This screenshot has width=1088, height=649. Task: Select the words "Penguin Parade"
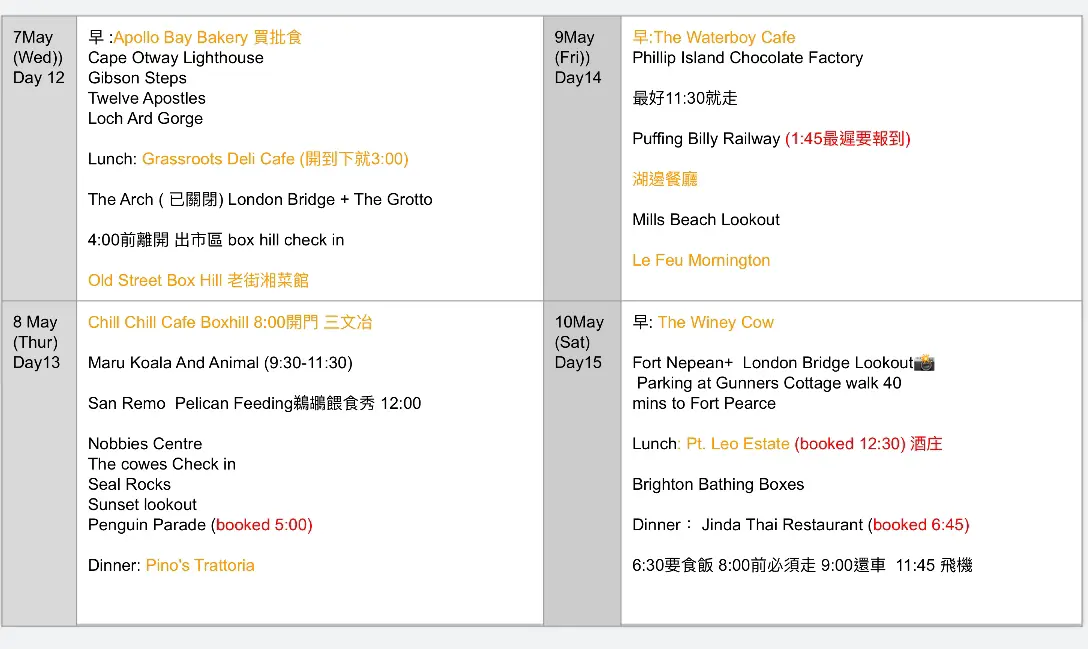coord(147,525)
